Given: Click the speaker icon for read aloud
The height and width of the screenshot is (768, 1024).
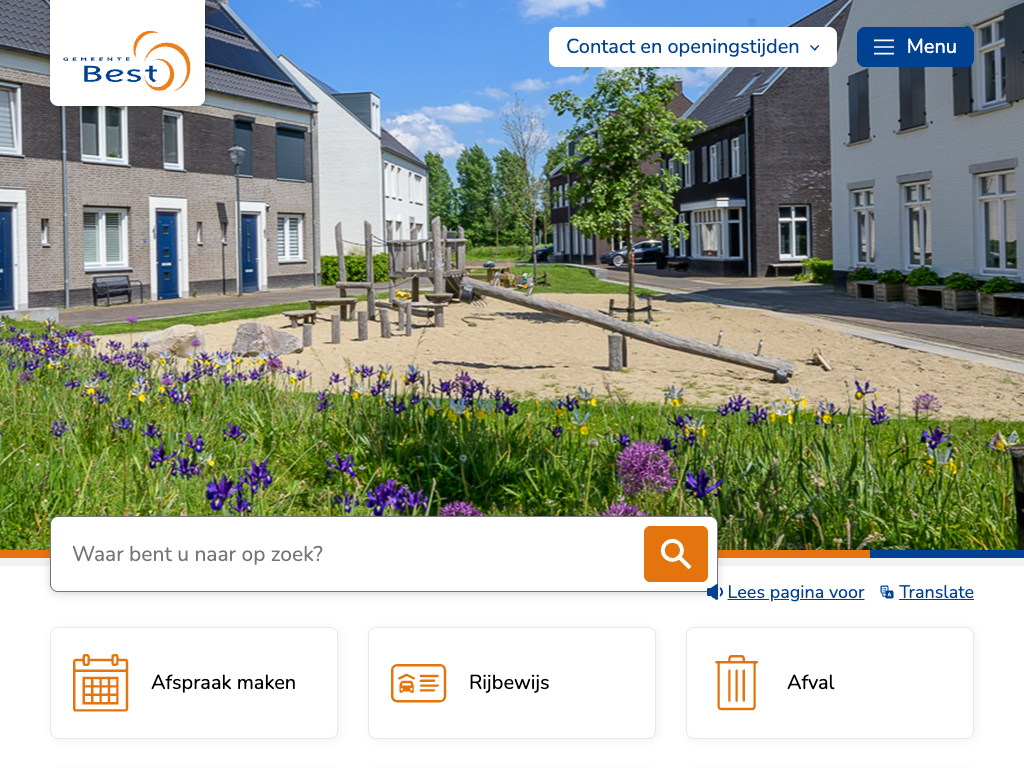Looking at the screenshot, I should (x=714, y=592).
